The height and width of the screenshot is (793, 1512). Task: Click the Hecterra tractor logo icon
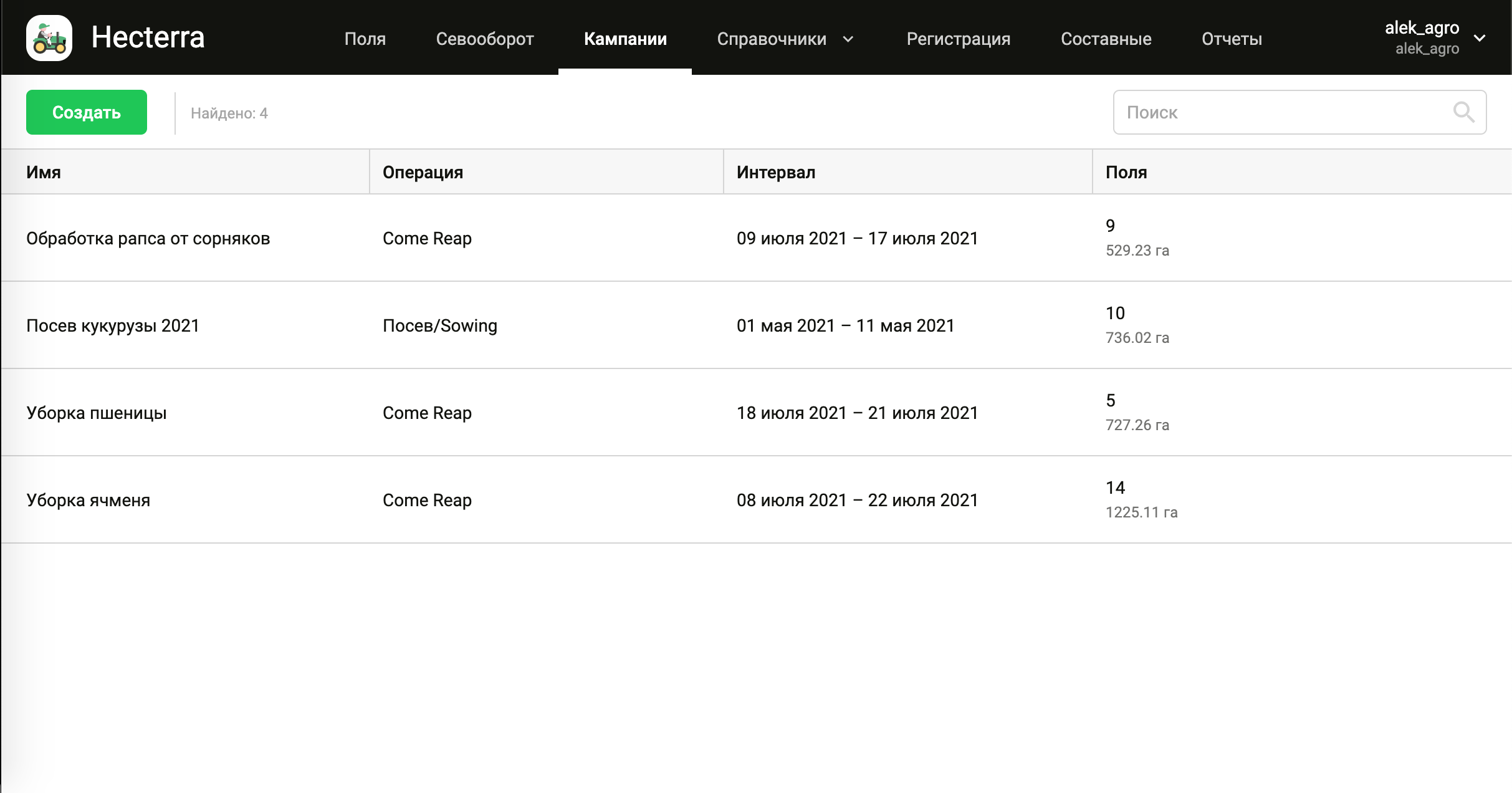(49, 38)
